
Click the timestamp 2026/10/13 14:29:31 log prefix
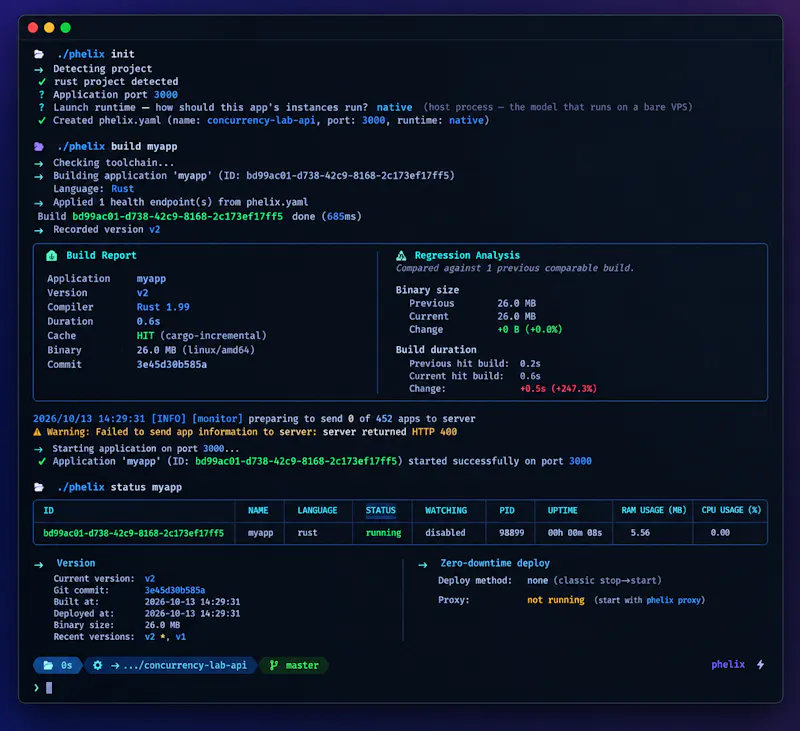[x=89, y=419]
